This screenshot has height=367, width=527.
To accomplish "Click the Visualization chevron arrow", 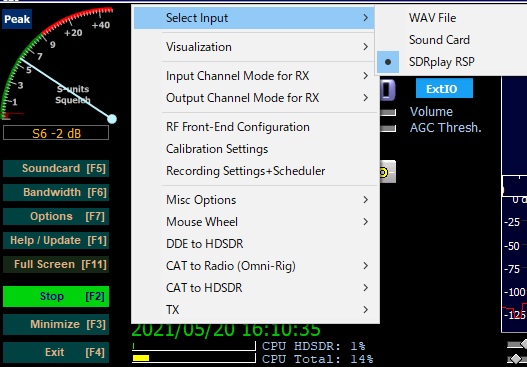I will (x=366, y=47).
